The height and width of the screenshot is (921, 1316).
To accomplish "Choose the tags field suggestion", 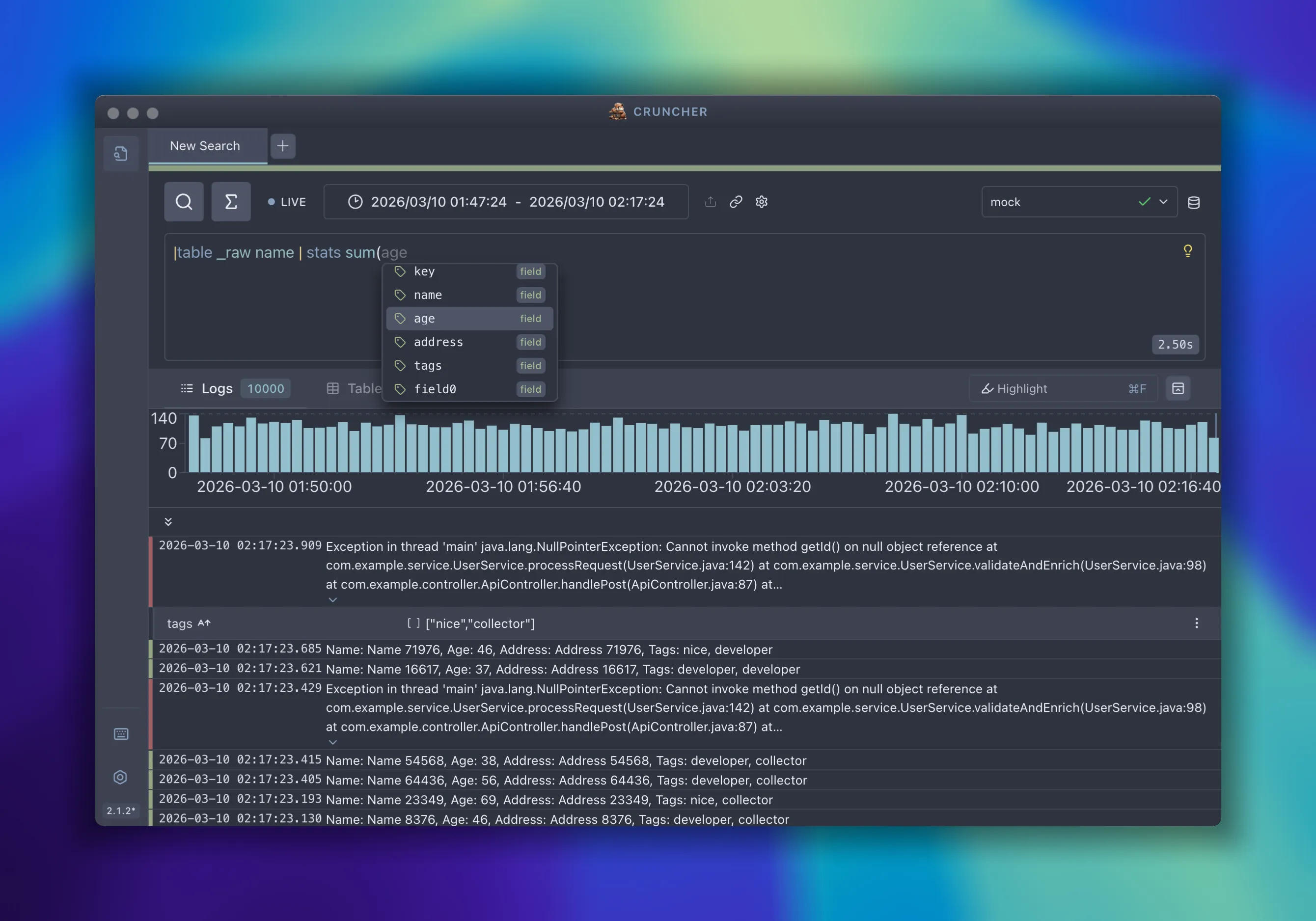I will pos(470,366).
